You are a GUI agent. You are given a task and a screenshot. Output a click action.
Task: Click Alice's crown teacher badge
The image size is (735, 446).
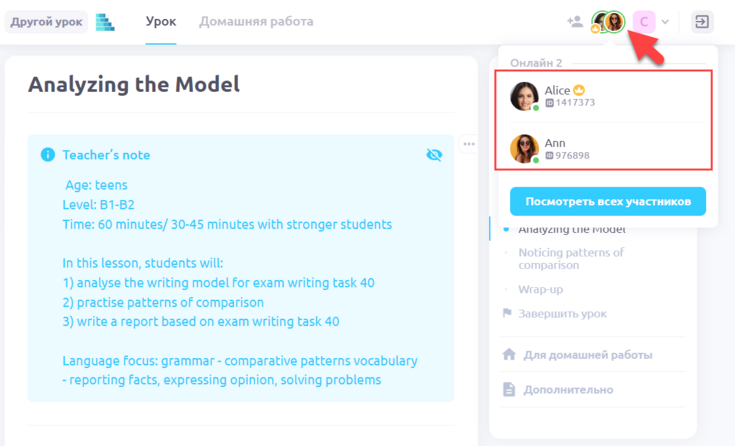(579, 90)
